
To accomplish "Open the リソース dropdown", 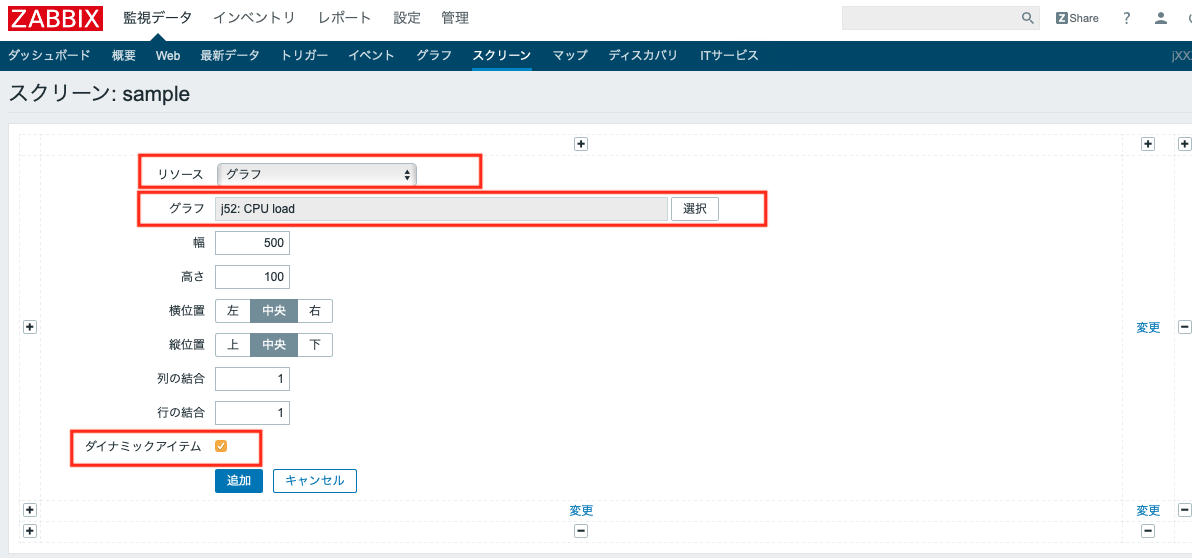I will 317,174.
